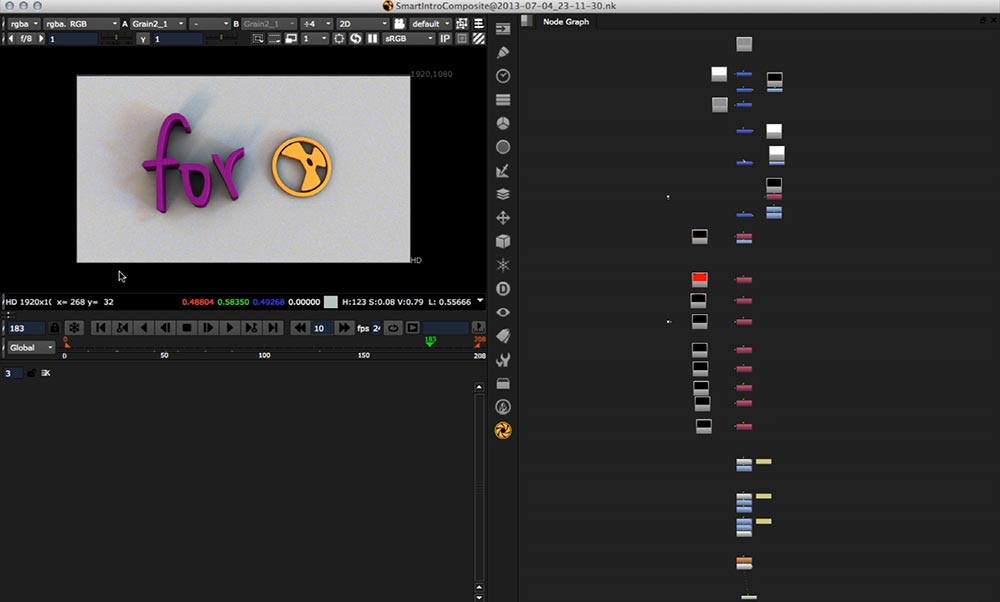
Task: Click the viewer gamma slider
Action: [x=221, y=39]
